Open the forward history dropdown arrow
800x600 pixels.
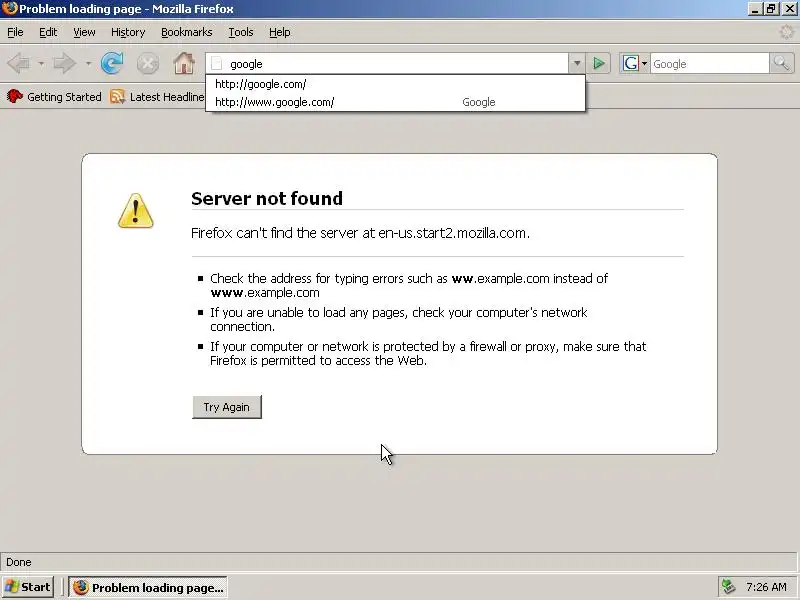pyautogui.click(x=88, y=64)
